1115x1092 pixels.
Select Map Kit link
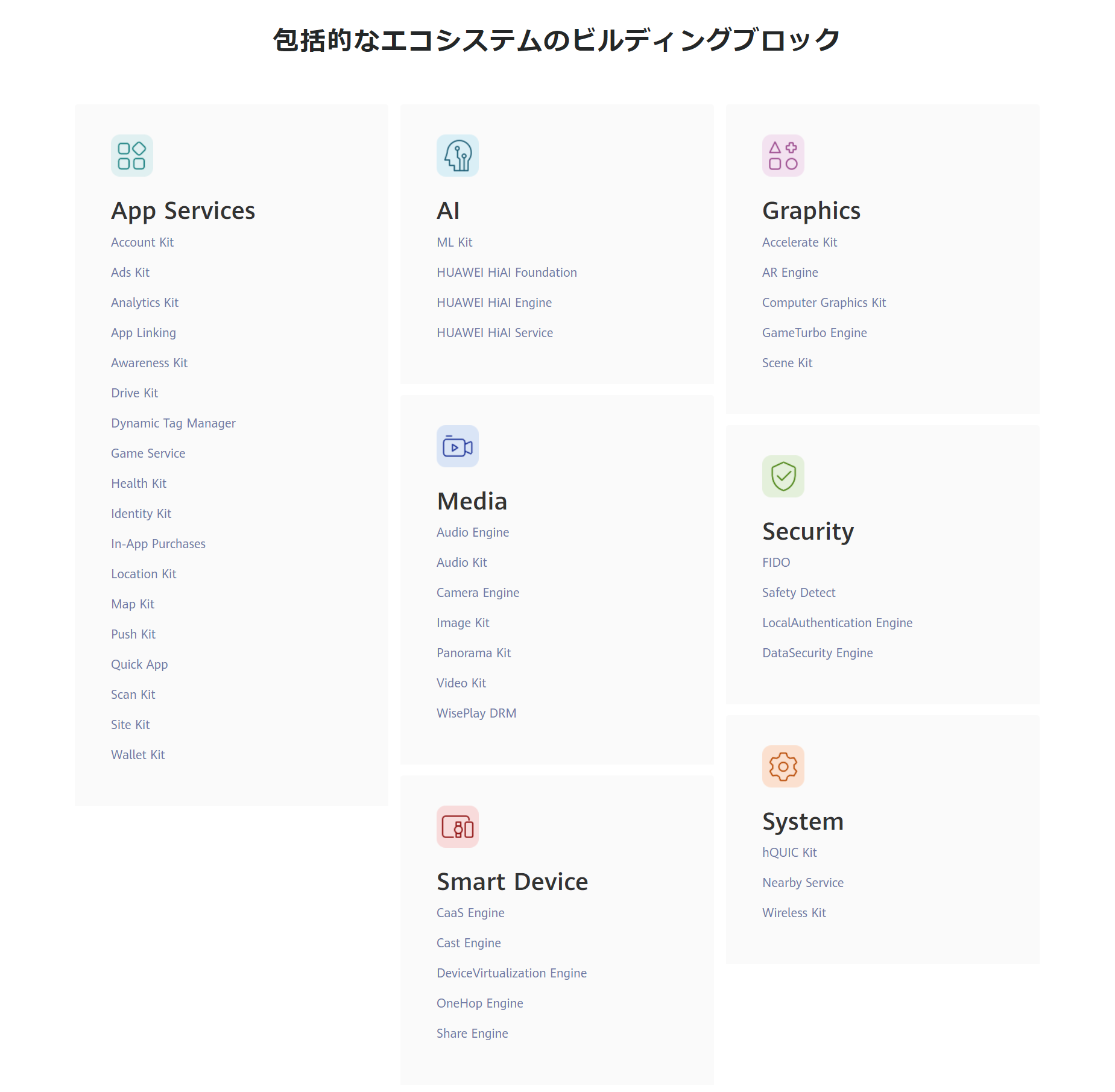click(133, 604)
